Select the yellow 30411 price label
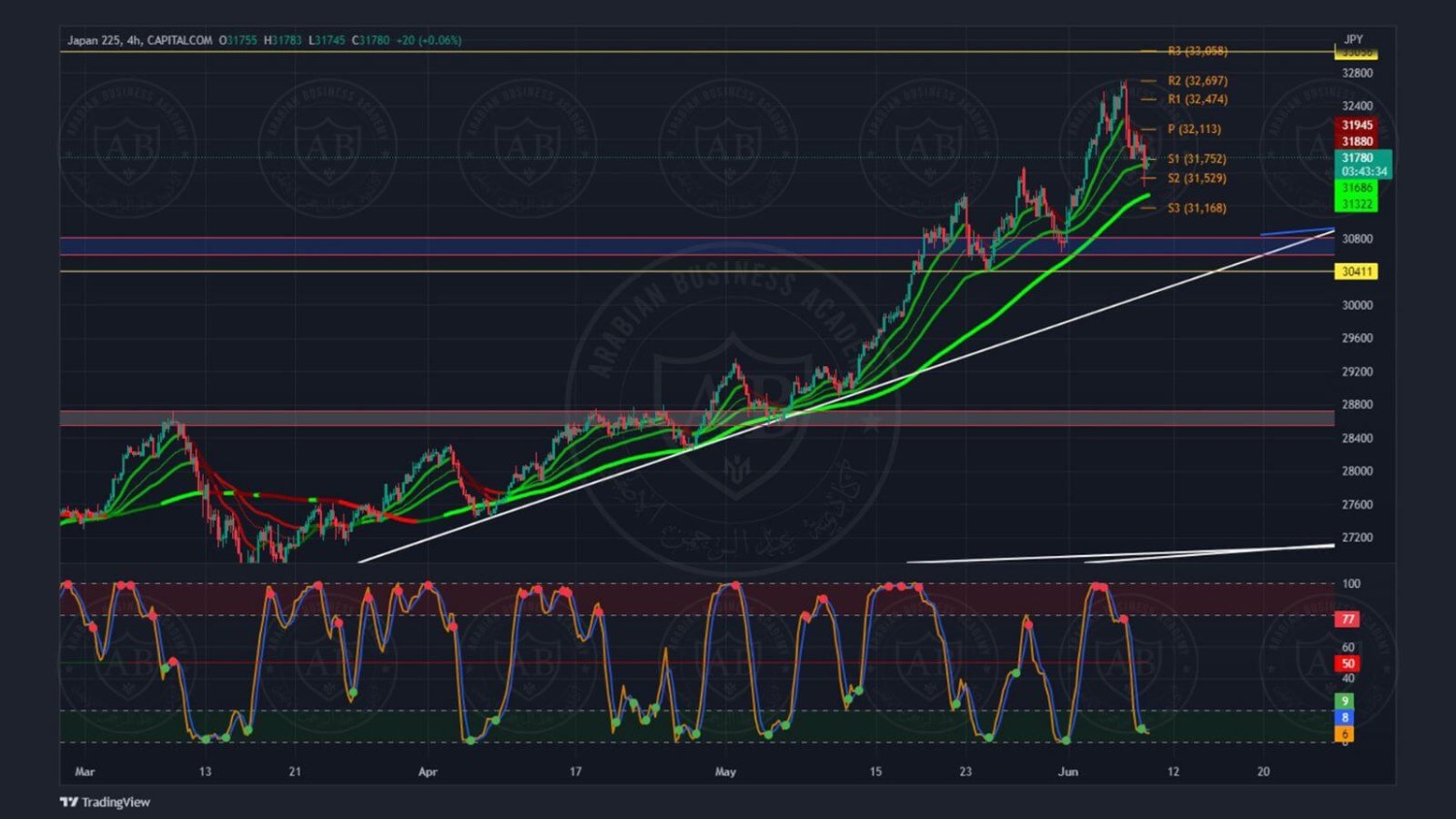Image resolution: width=1456 pixels, height=819 pixels. pyautogui.click(x=1356, y=272)
